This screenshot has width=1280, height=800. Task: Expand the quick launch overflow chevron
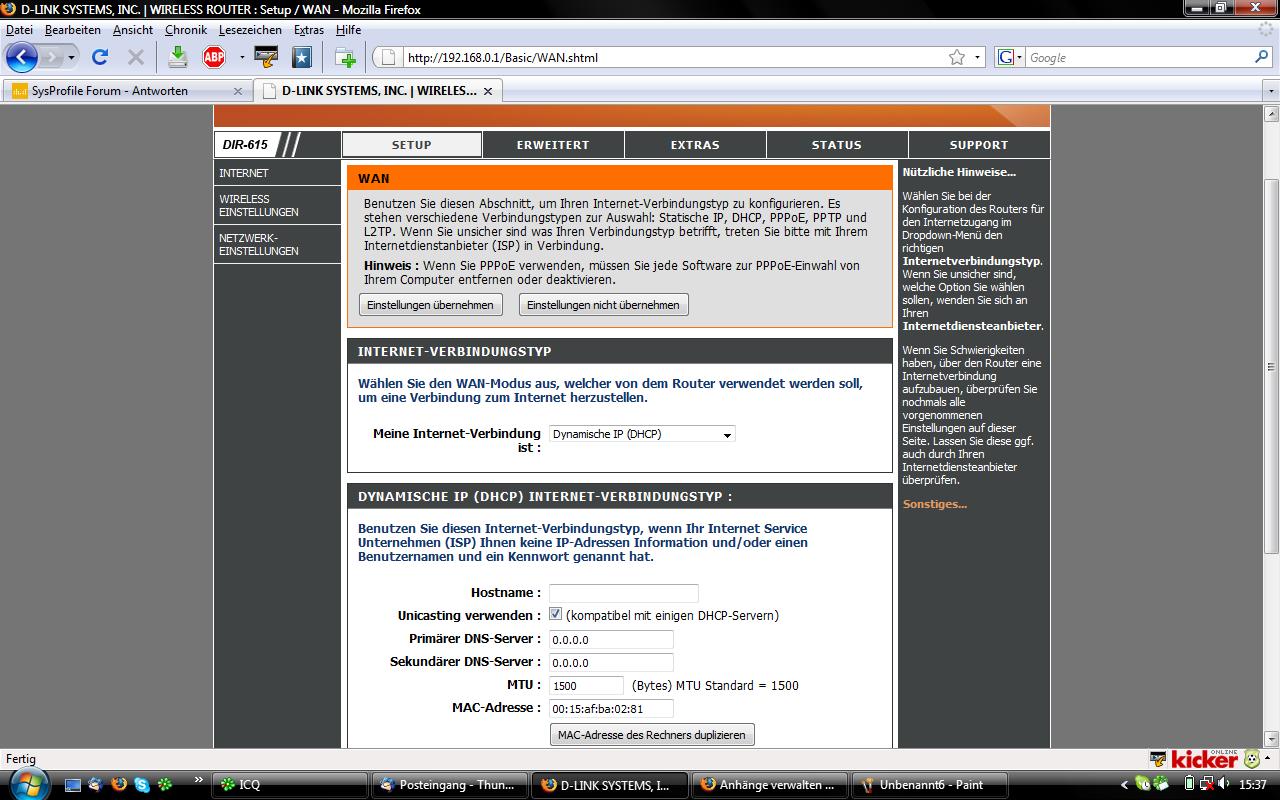coord(199,779)
